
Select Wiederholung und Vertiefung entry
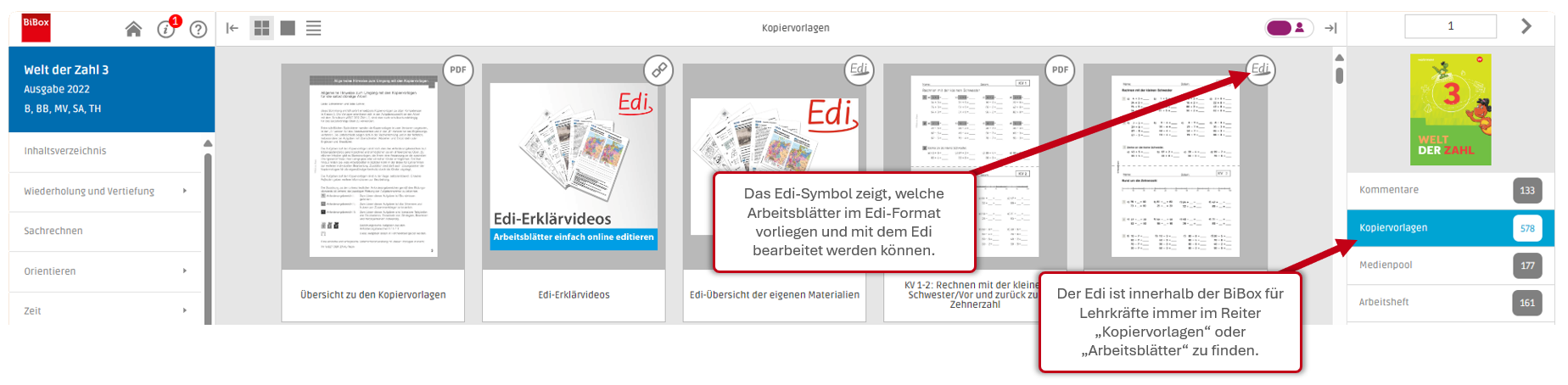(89, 191)
